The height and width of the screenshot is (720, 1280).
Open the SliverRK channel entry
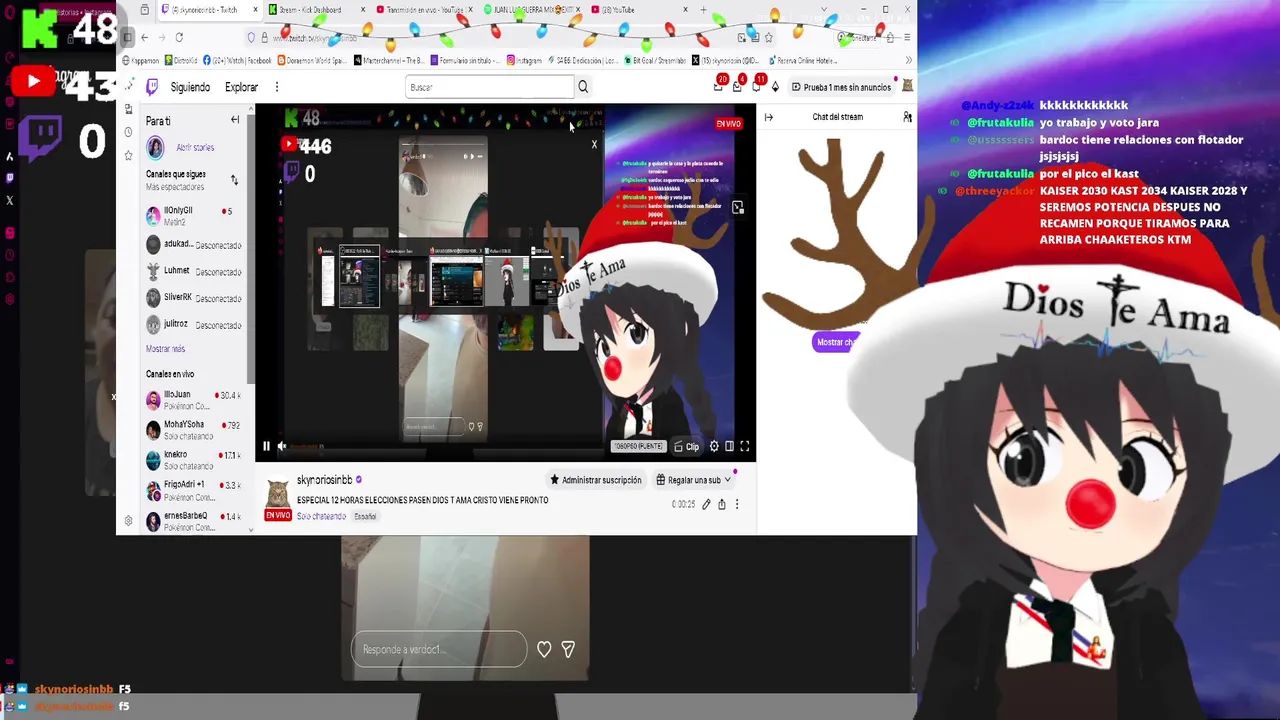tap(193, 298)
